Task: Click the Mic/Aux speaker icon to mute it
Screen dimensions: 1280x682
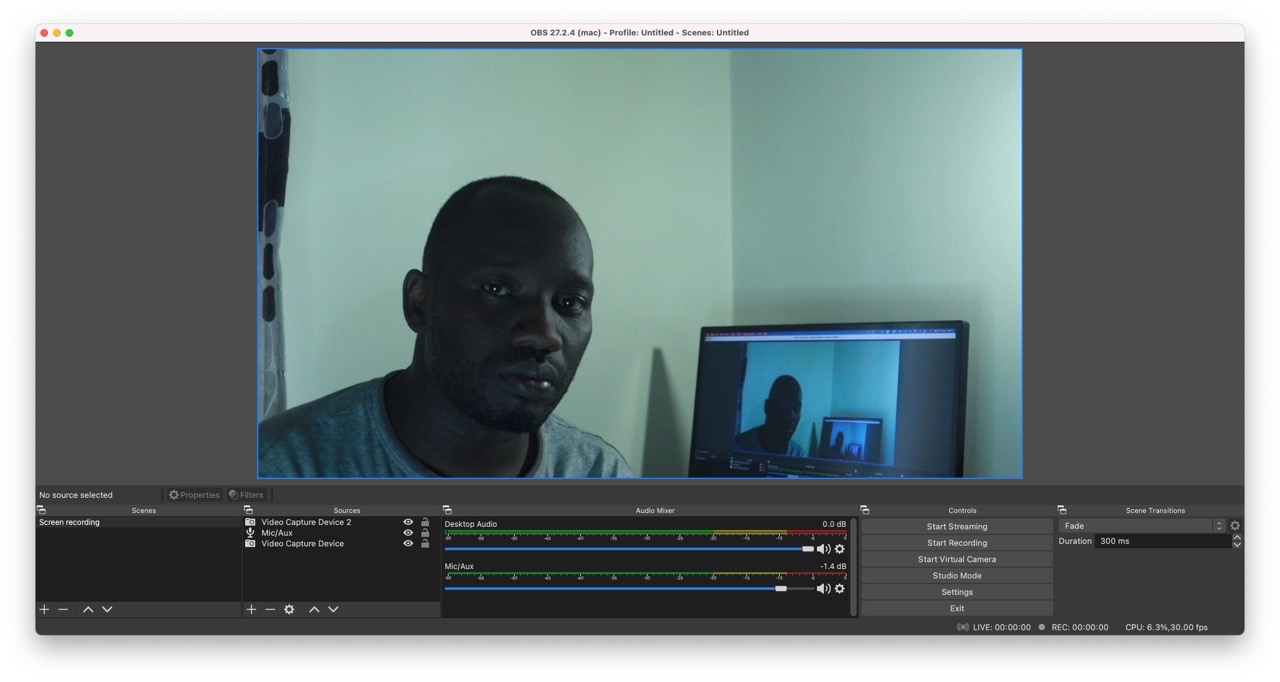Action: [823, 588]
